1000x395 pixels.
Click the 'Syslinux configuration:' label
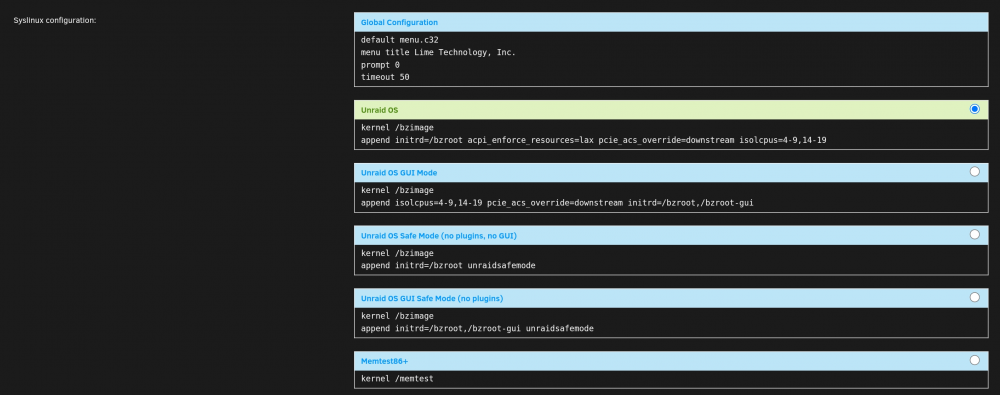(x=55, y=20)
